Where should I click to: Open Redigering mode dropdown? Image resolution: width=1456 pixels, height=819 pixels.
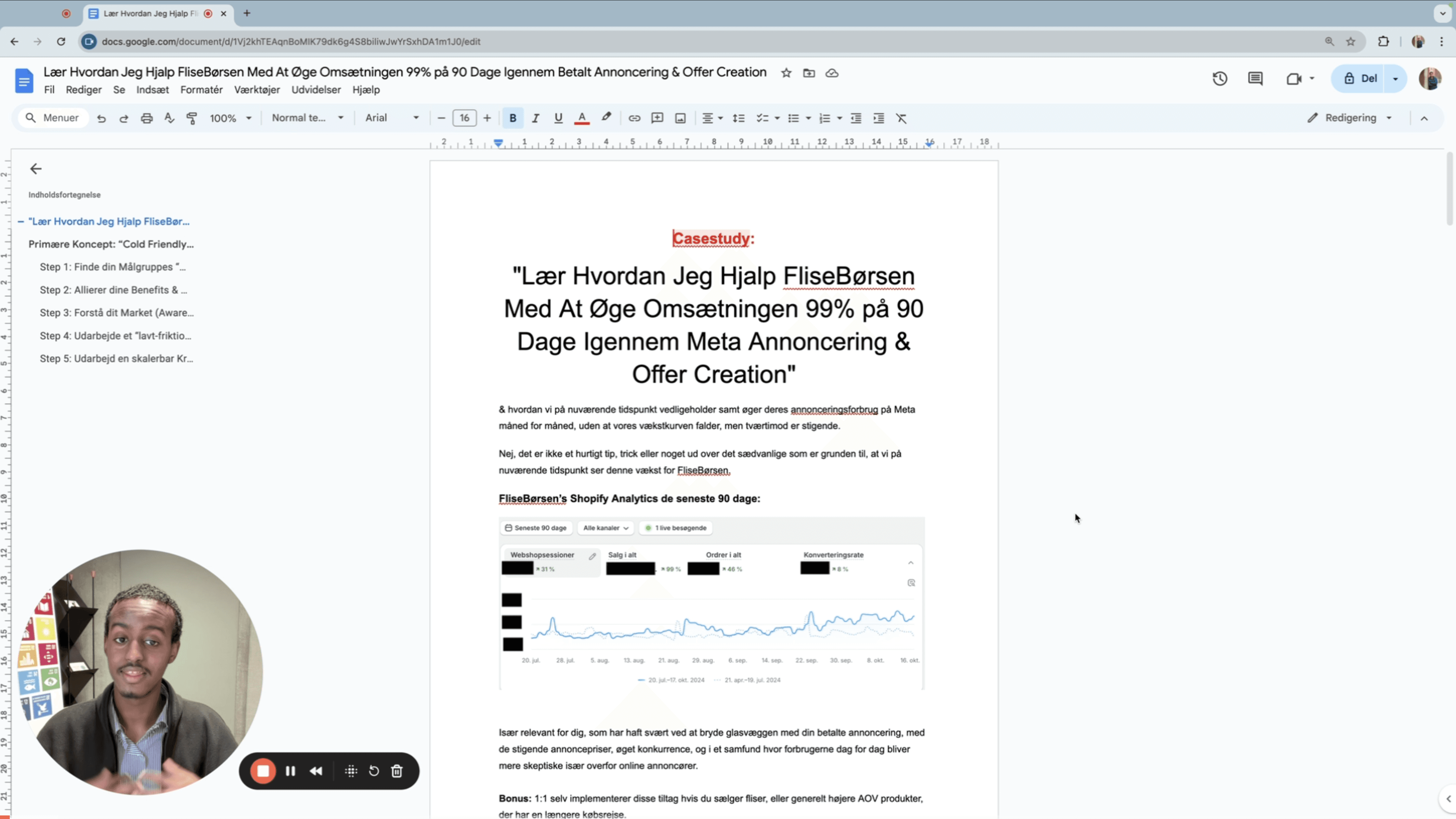[x=1349, y=118]
